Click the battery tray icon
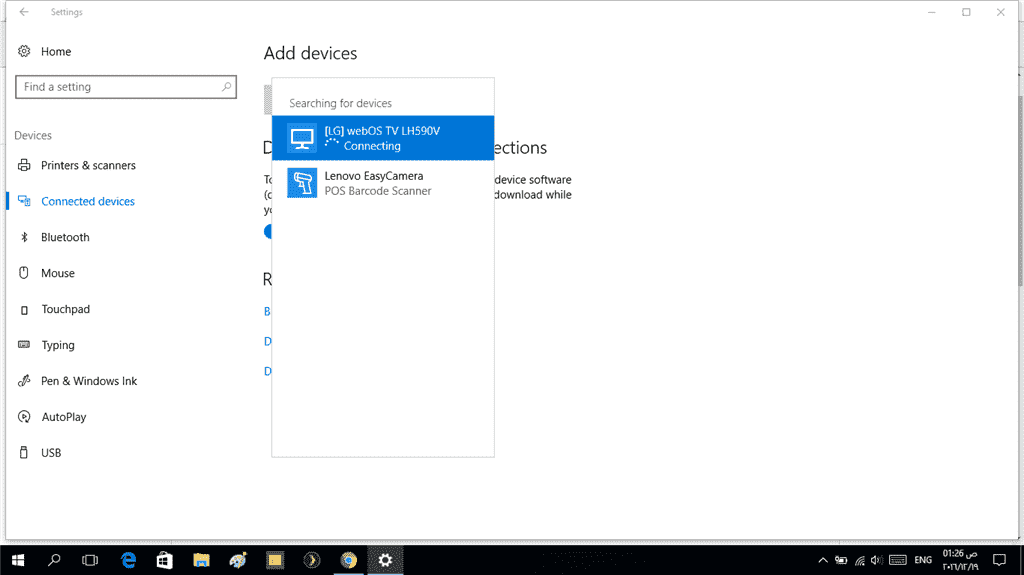Screen dimensions: 1024x575 [841, 560]
